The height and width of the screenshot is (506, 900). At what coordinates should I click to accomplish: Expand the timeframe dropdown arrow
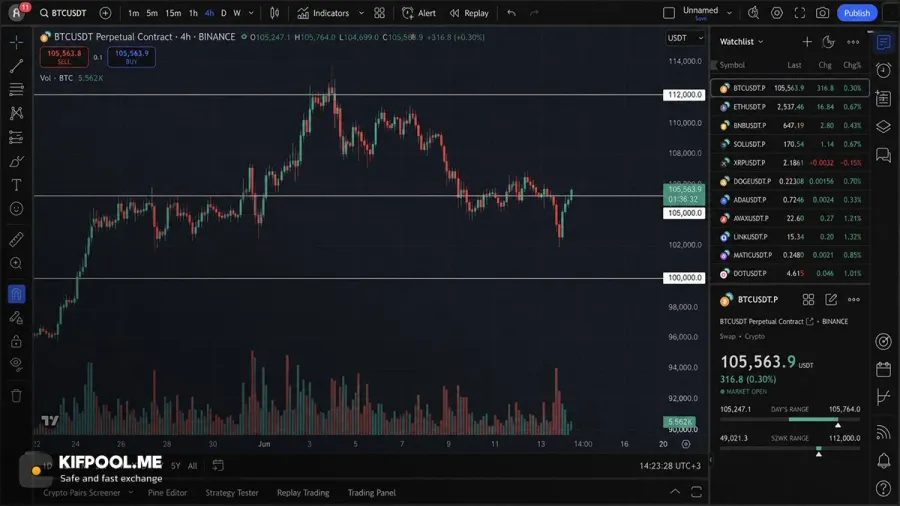pyautogui.click(x=251, y=13)
